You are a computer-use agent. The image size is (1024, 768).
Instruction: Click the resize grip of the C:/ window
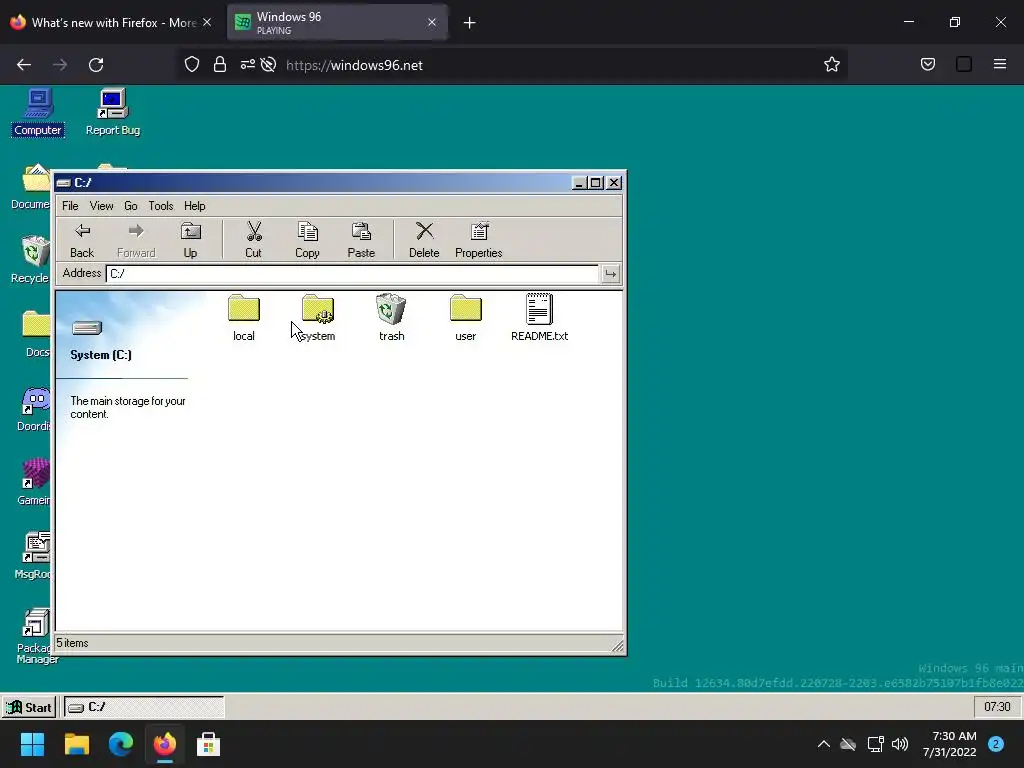click(617, 646)
